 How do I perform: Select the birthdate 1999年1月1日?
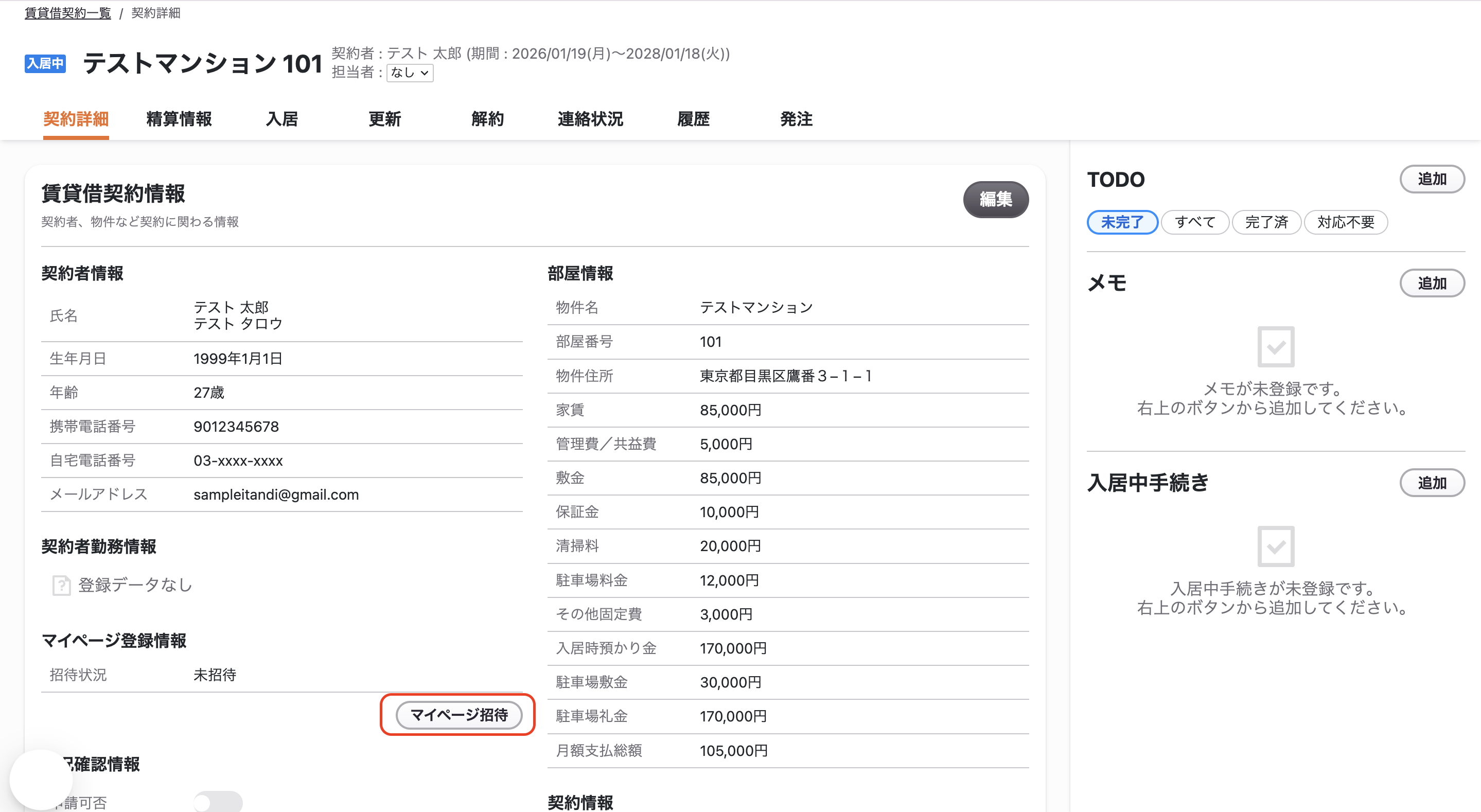(x=238, y=359)
